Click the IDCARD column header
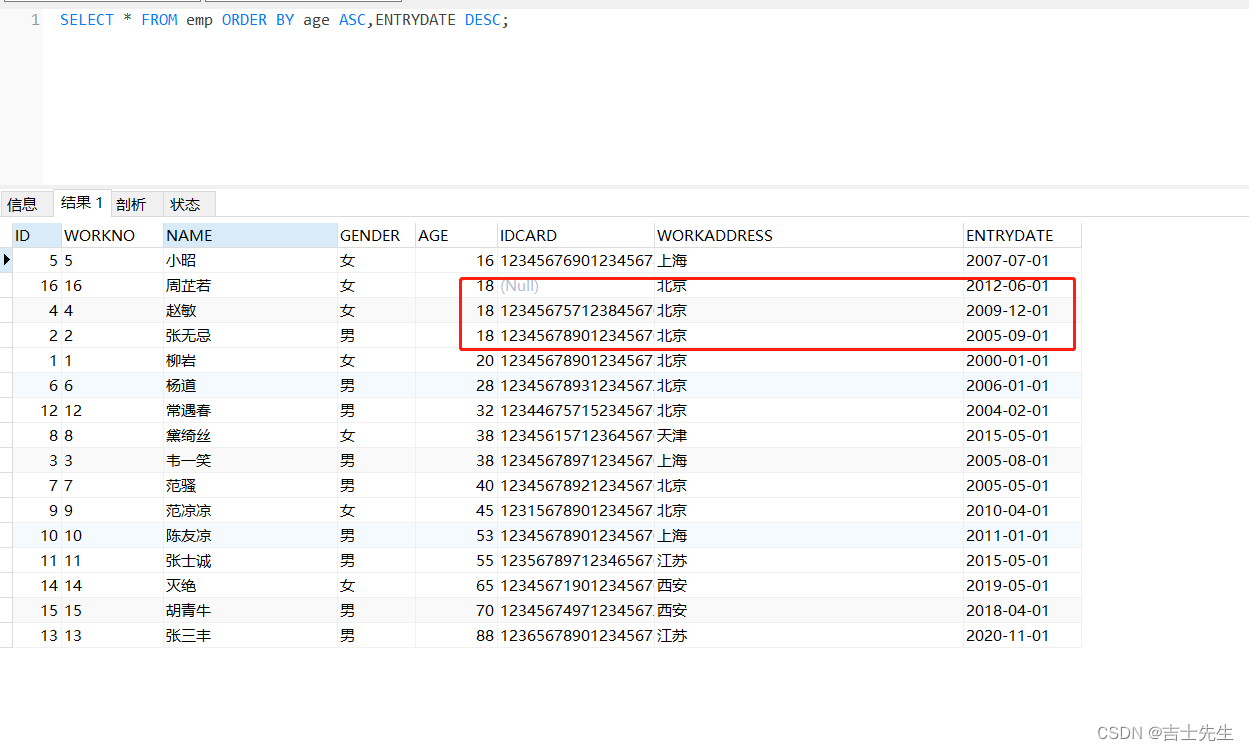This screenshot has width=1249, height=751. pyautogui.click(x=575, y=236)
